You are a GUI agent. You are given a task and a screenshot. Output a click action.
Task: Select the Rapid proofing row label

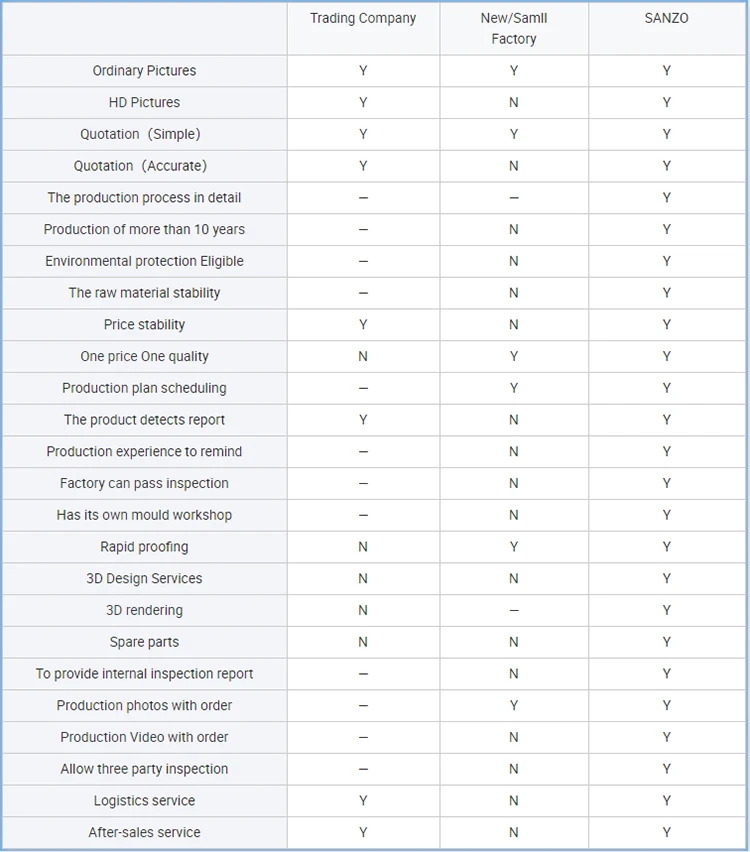click(x=144, y=547)
